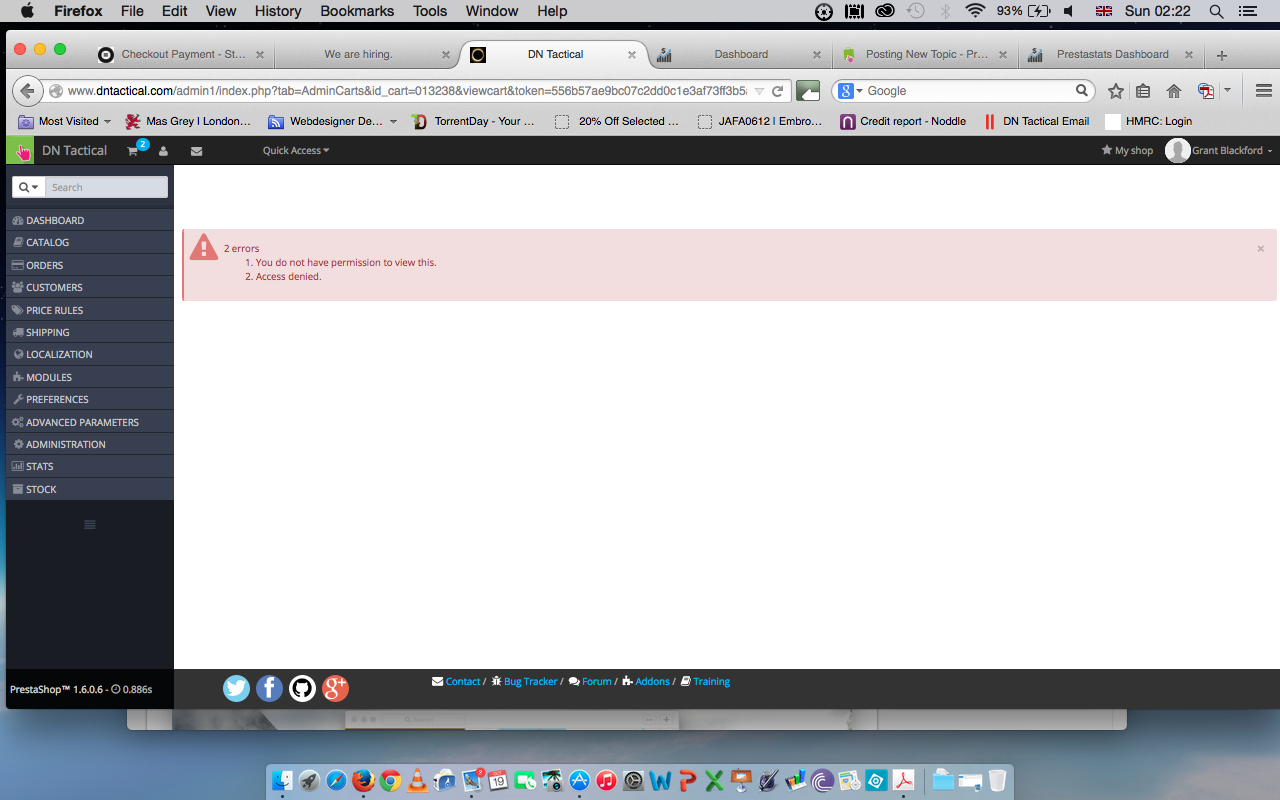Open the customers person icon in header

click(163, 151)
